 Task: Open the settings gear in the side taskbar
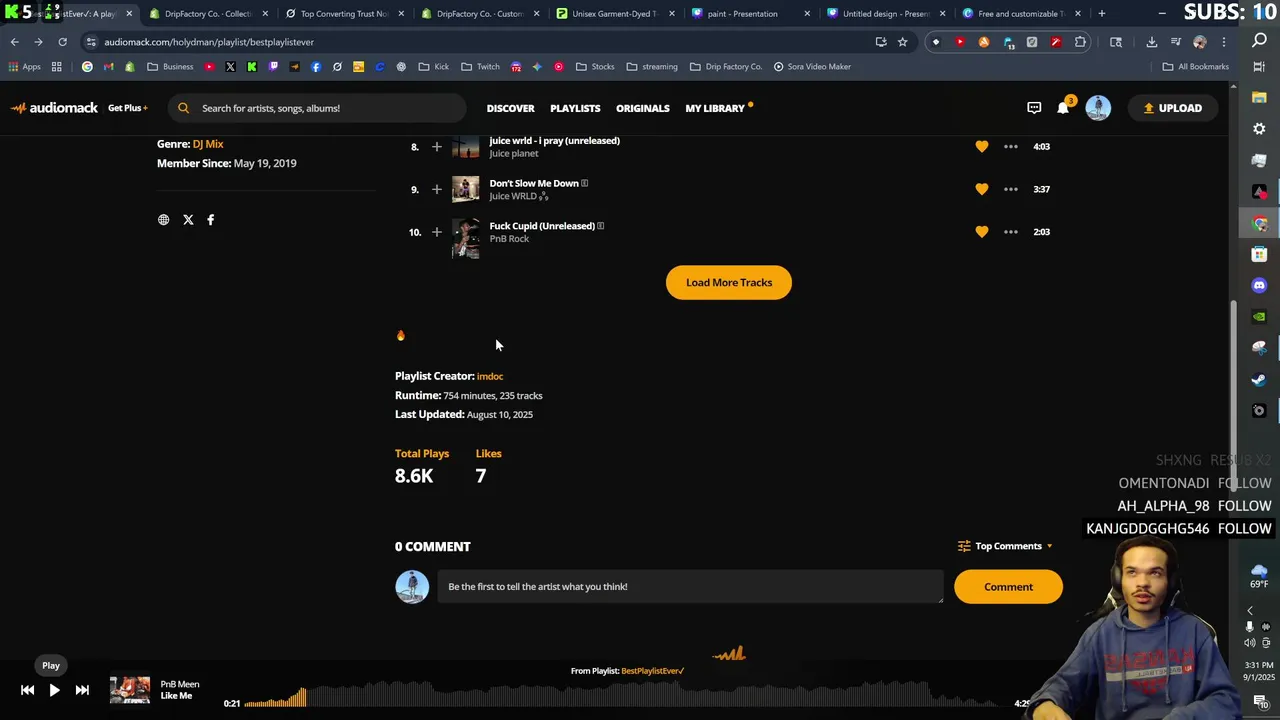pos(1259,129)
